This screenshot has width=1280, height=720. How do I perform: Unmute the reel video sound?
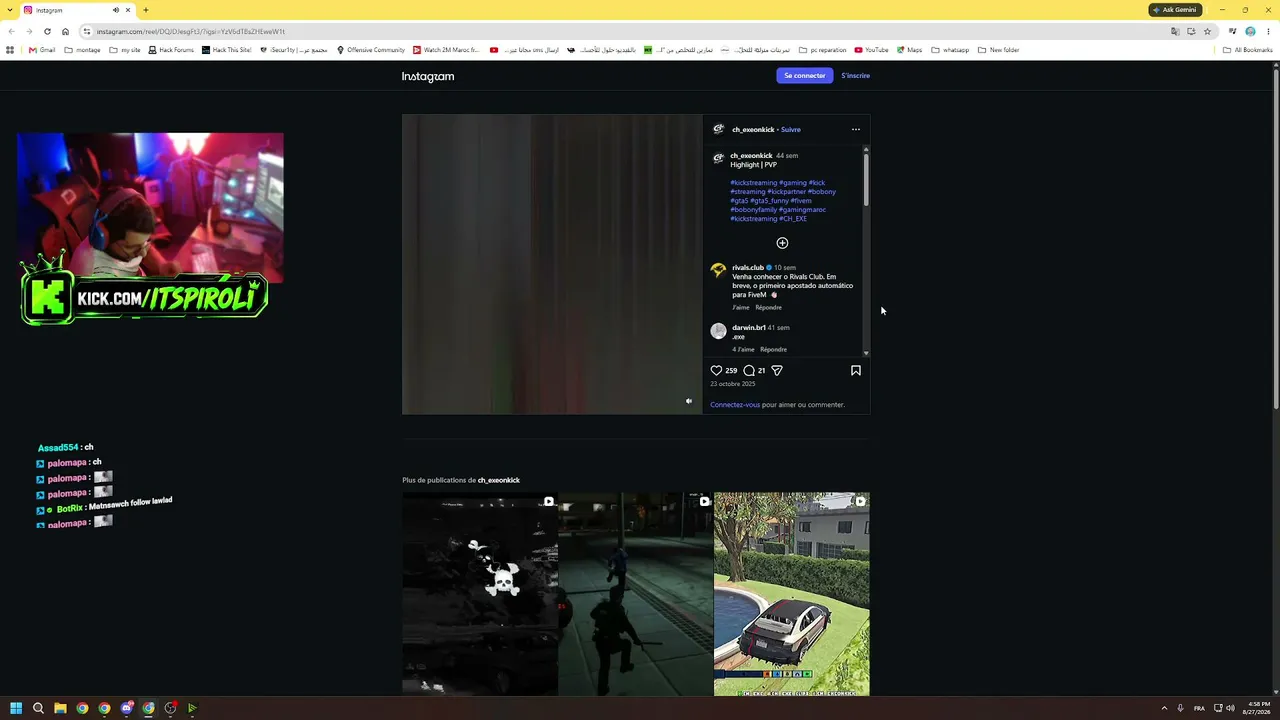pos(688,401)
